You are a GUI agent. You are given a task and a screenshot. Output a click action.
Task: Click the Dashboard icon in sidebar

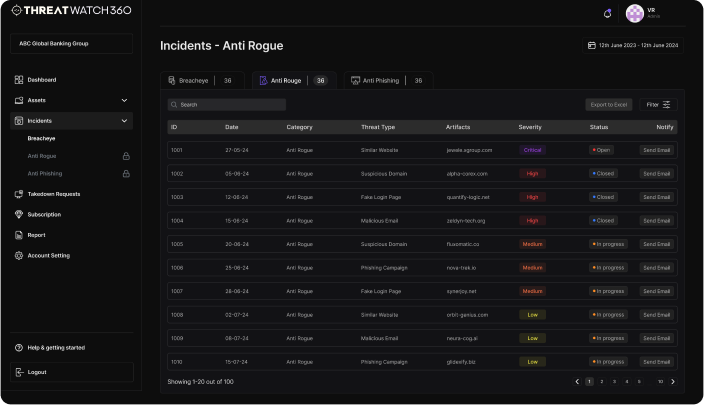(19, 79)
